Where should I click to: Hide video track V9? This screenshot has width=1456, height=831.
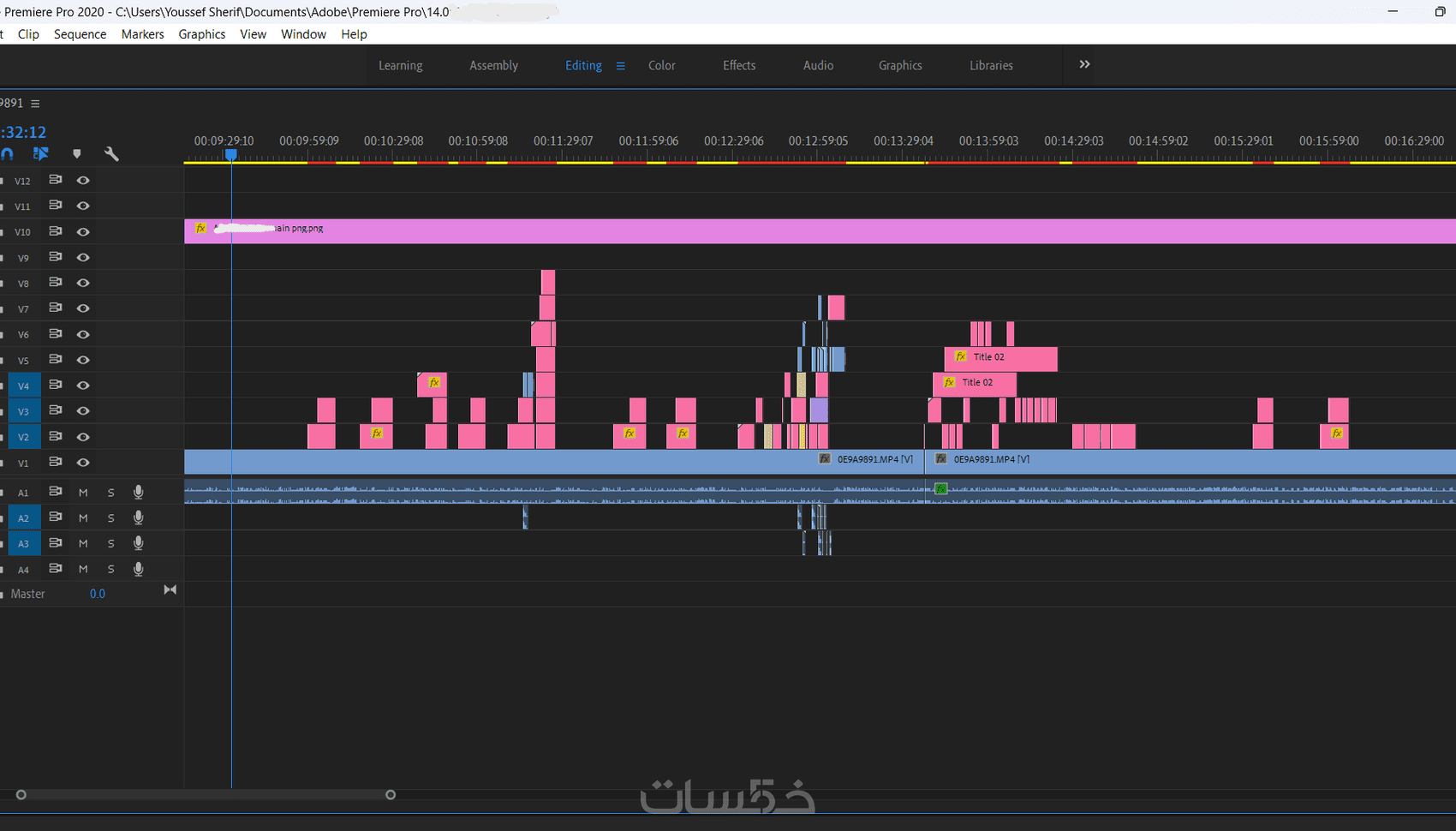[83, 257]
